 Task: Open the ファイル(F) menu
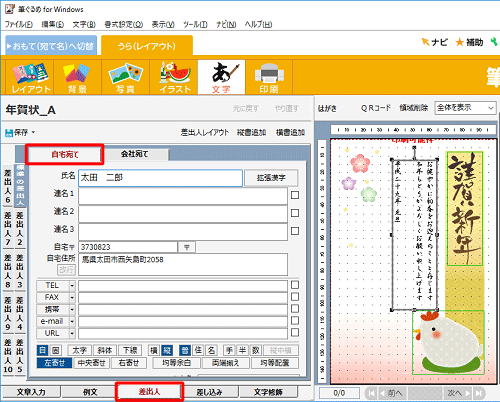tap(19, 24)
